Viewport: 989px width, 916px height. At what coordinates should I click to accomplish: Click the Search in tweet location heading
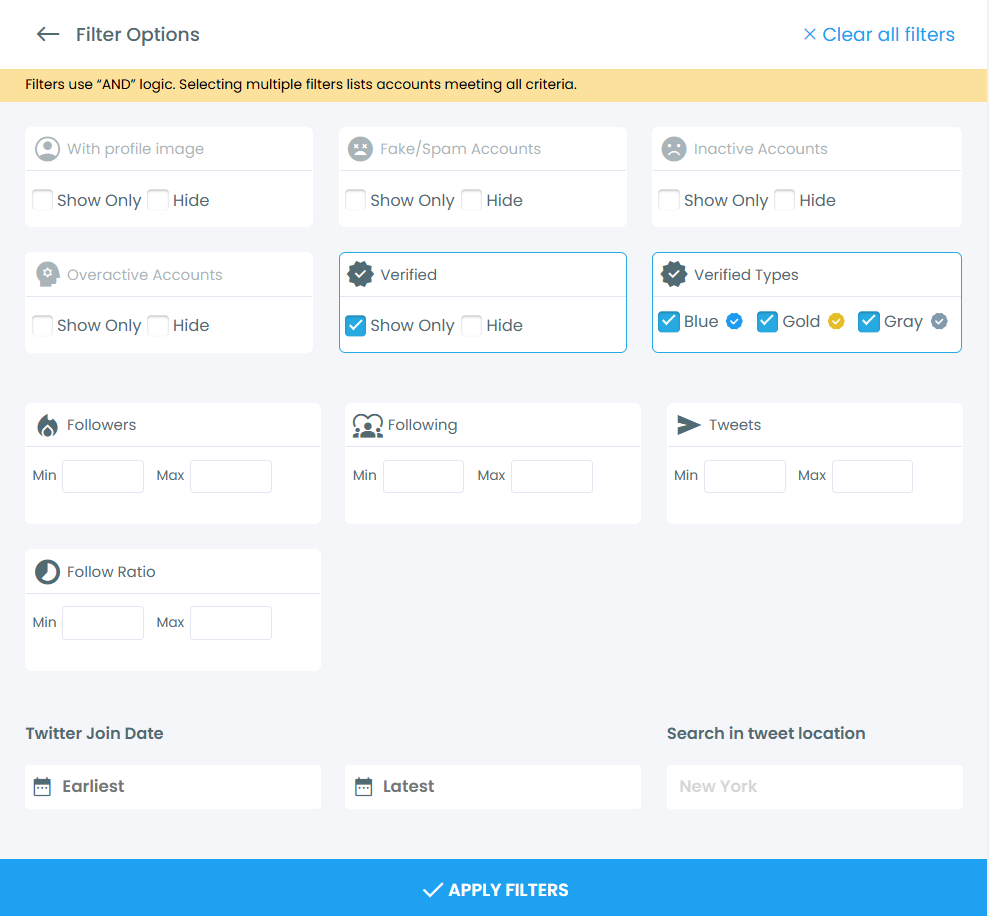[x=766, y=733]
